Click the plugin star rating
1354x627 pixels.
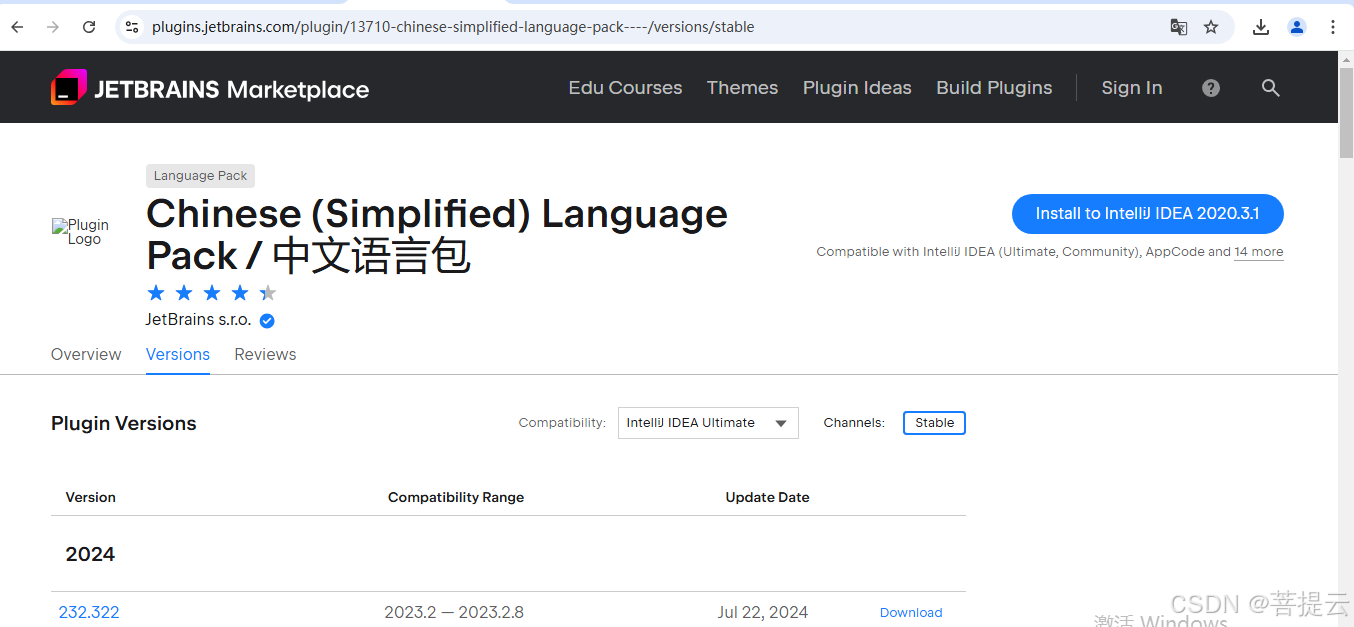(x=211, y=293)
